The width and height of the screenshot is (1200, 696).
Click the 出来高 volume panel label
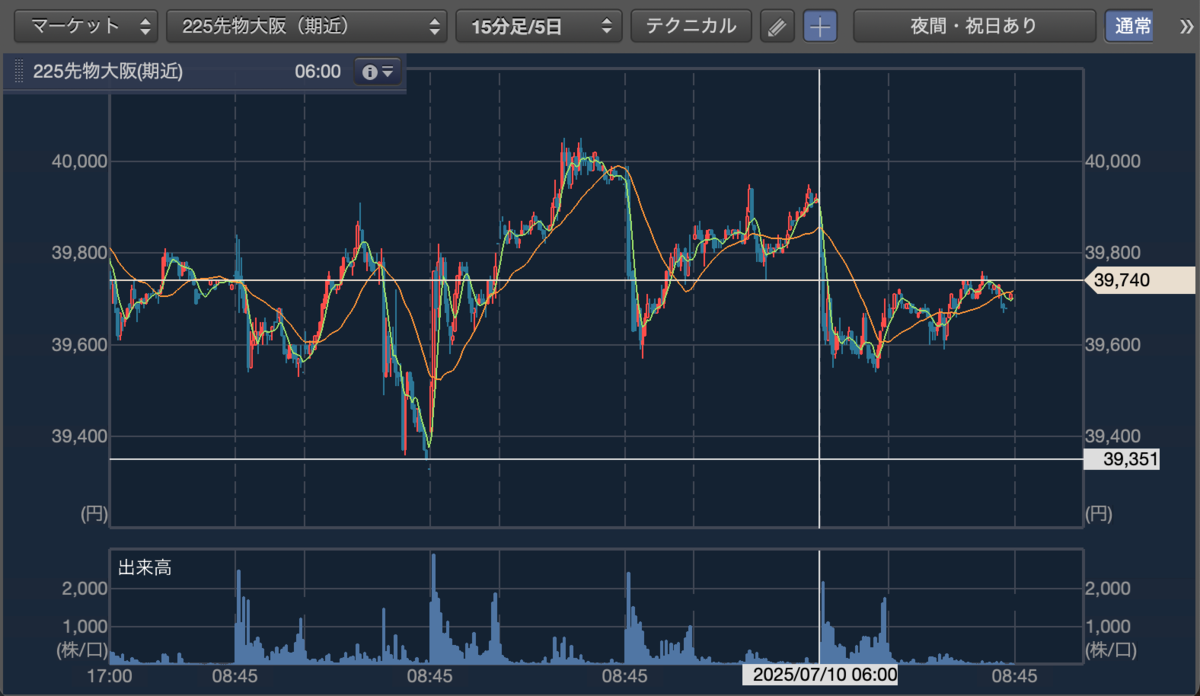tap(145, 569)
